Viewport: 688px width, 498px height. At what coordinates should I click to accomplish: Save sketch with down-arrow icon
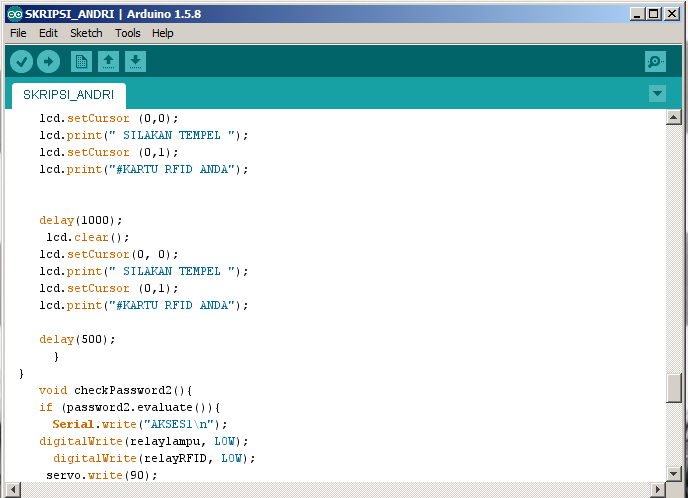136,61
